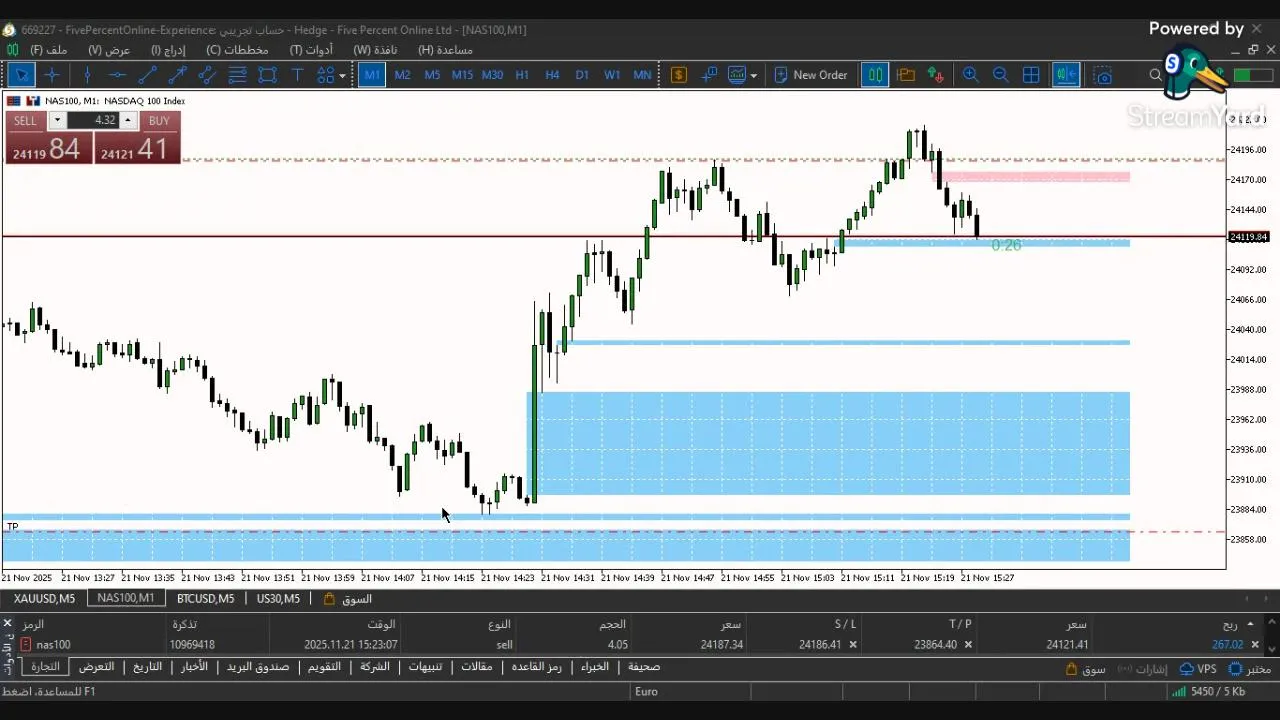This screenshot has width=1280, height=720.
Task: Toggle the up-down trade levels icon
Action: click(x=936, y=75)
